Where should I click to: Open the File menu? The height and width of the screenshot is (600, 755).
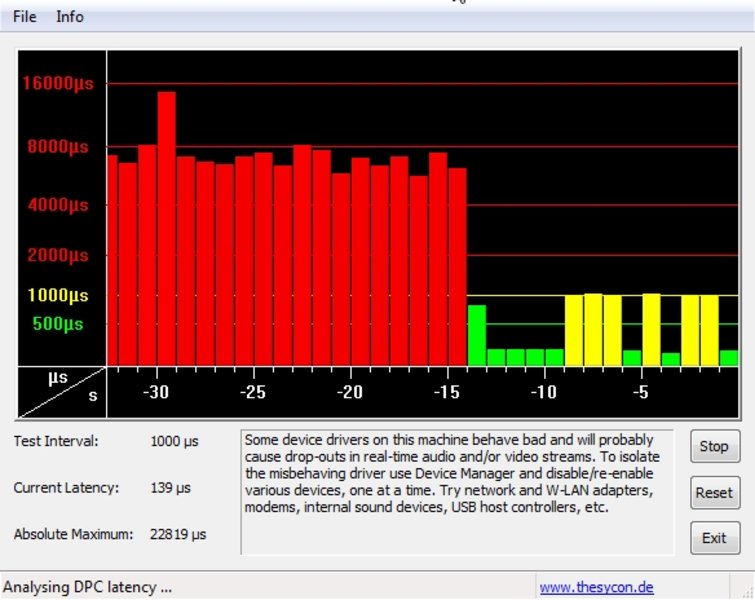pyautogui.click(x=25, y=17)
